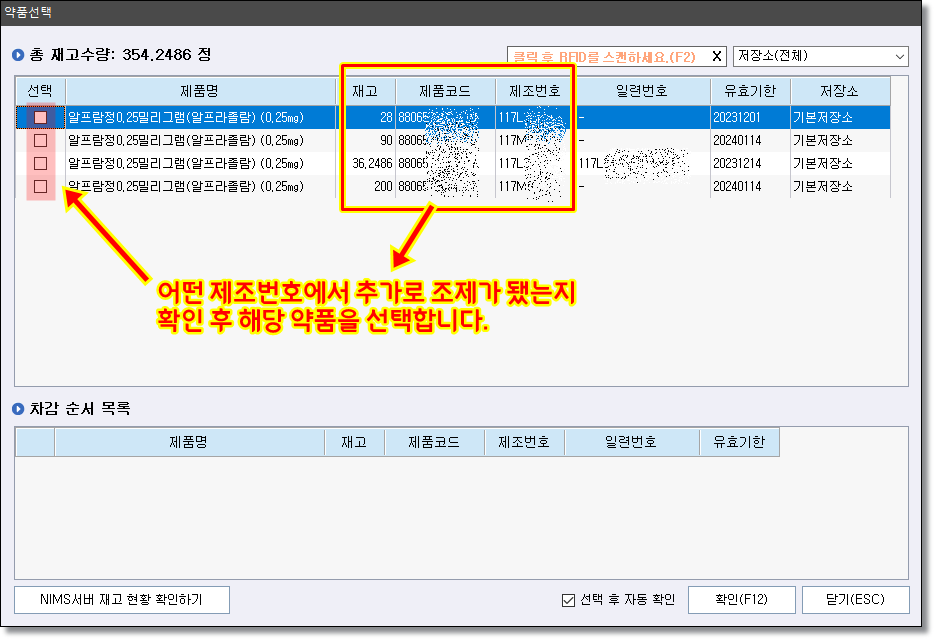934x639 pixels.
Task: Mark the checkbox for the row with stock 200
Action: click(x=41, y=186)
